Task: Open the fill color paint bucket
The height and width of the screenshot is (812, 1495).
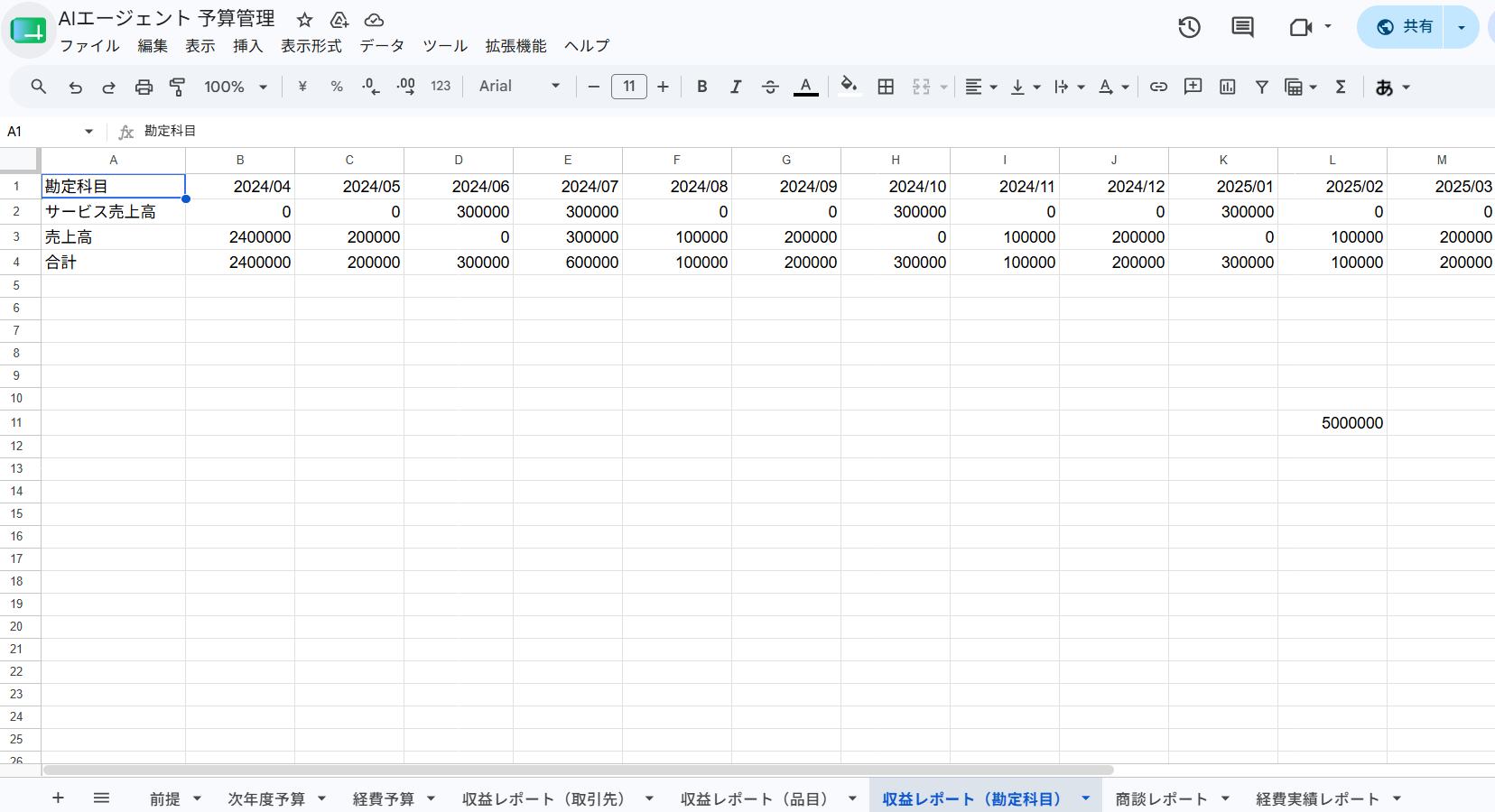Action: click(x=849, y=87)
